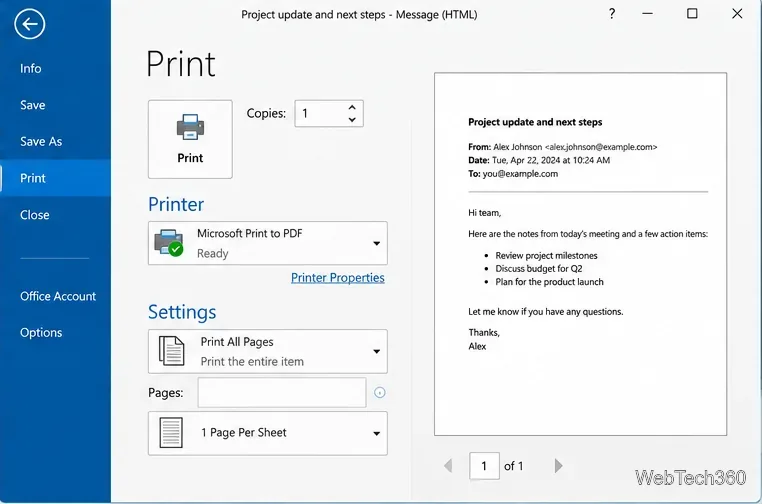
Task: Click the 'To: you@example.com' line
Action: [x=513, y=174]
